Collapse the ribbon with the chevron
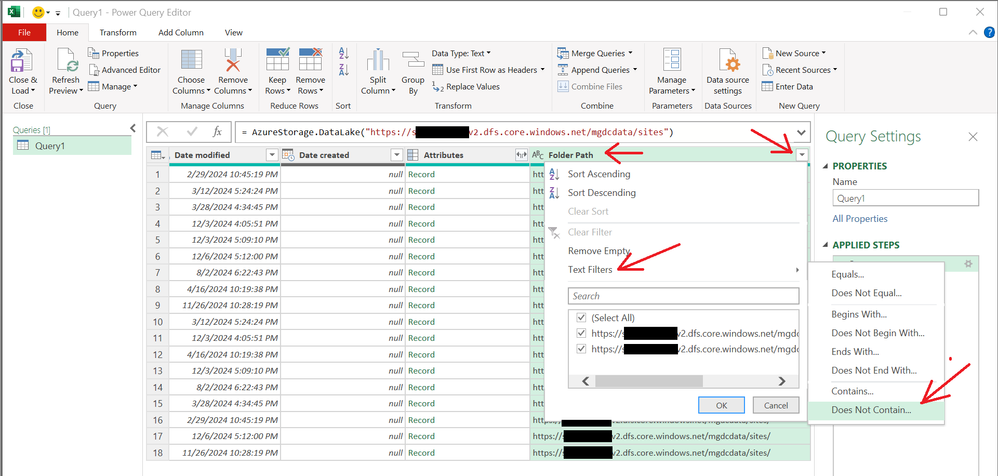Image resolution: width=998 pixels, height=476 pixels. pyautogui.click(x=973, y=32)
